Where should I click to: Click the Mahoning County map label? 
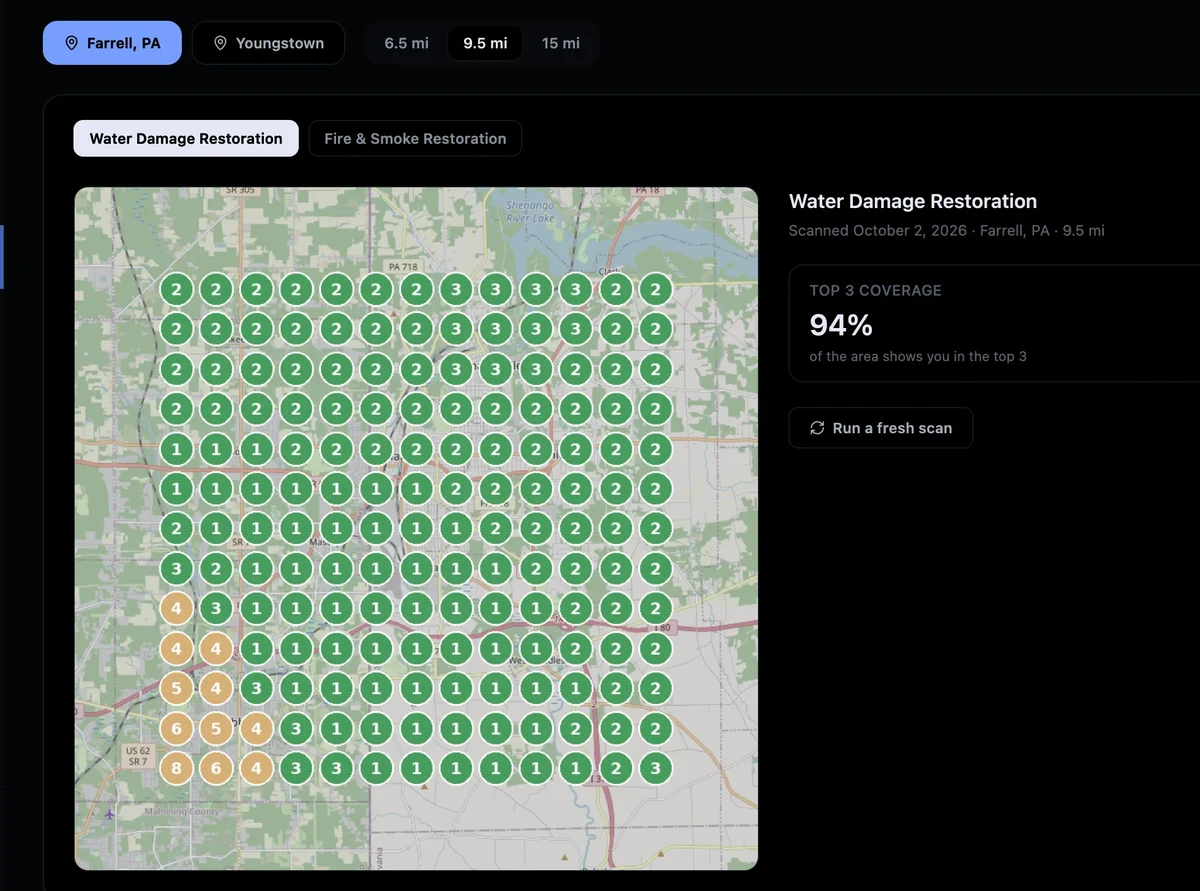[x=180, y=812]
